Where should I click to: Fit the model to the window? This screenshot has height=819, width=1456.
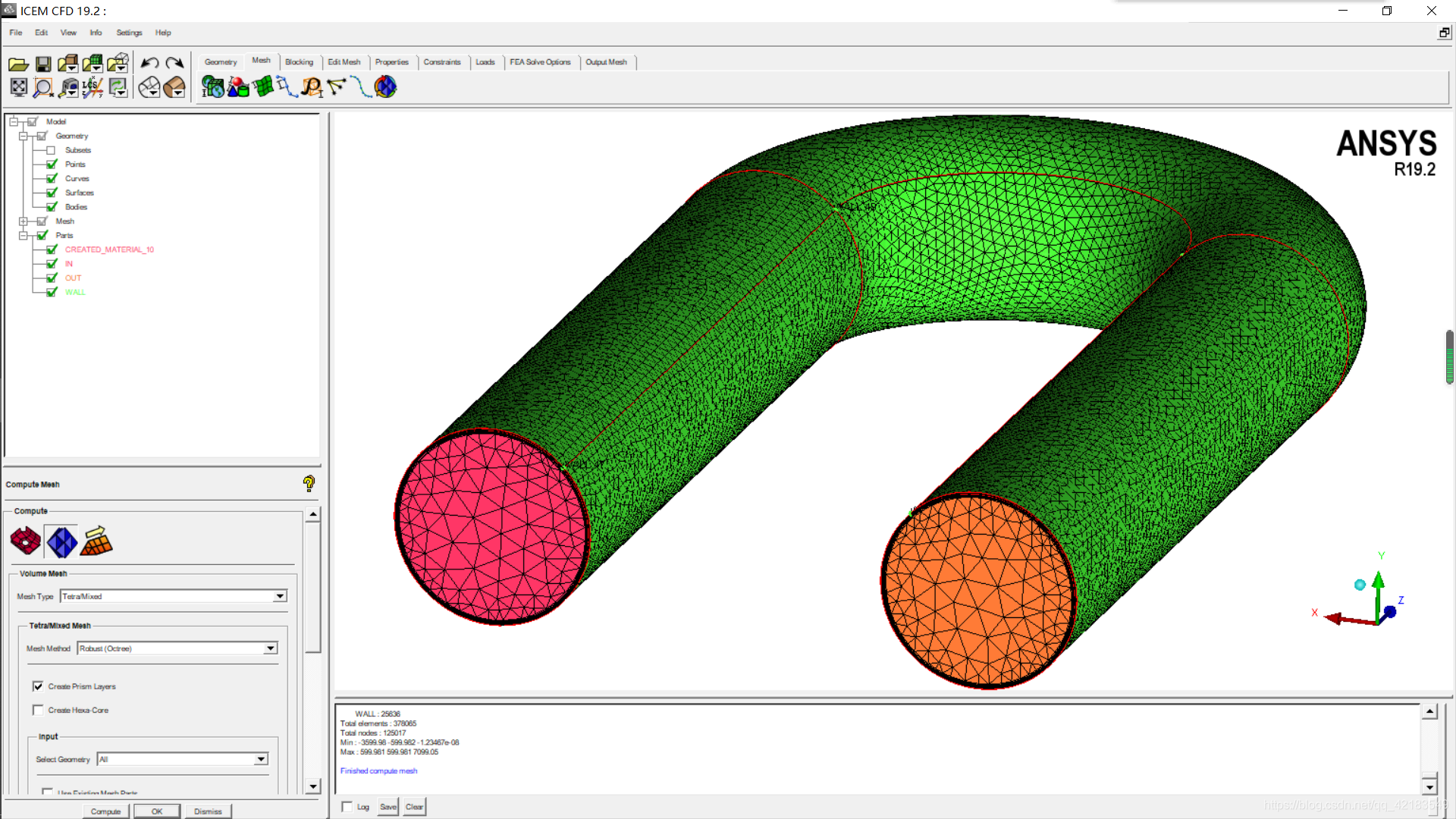pyautogui.click(x=18, y=87)
